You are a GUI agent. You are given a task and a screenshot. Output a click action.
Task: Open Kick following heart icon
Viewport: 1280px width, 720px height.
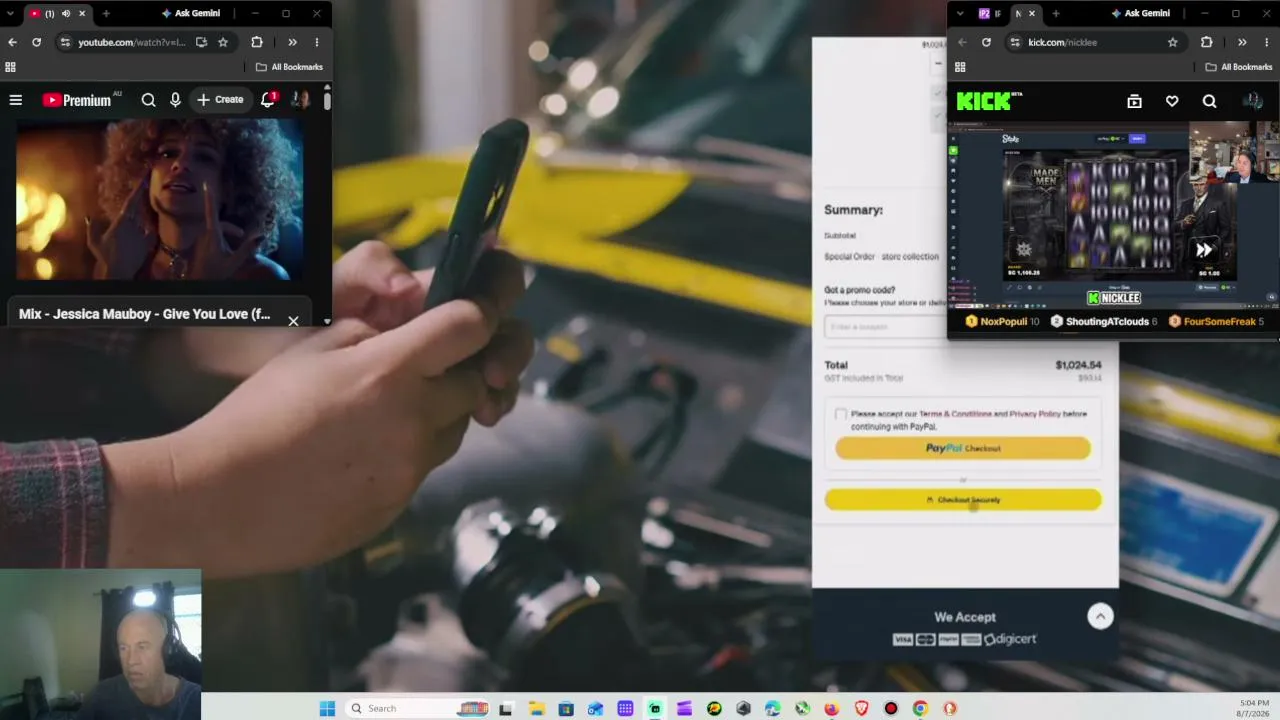(1172, 101)
